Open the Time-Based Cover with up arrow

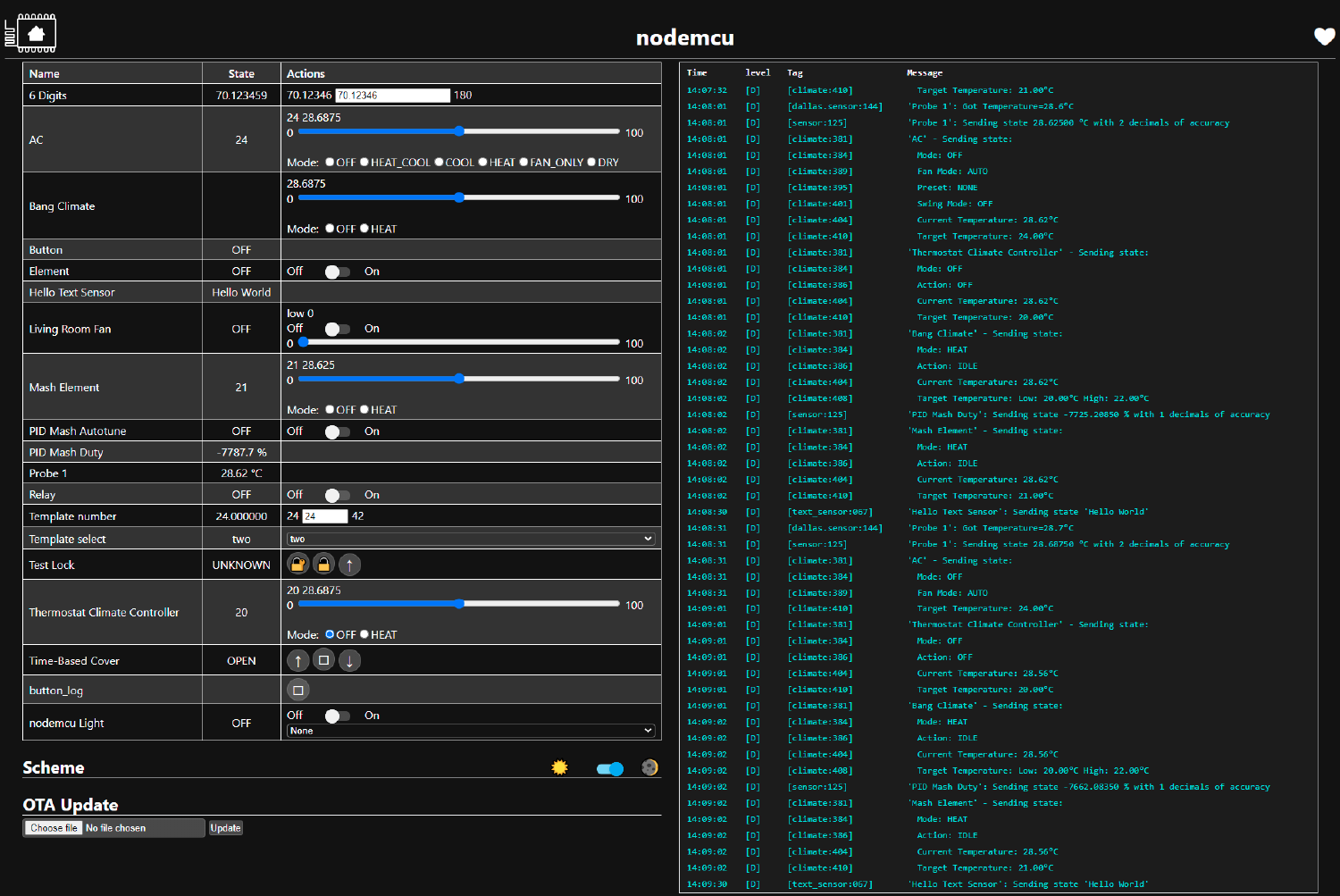click(297, 660)
